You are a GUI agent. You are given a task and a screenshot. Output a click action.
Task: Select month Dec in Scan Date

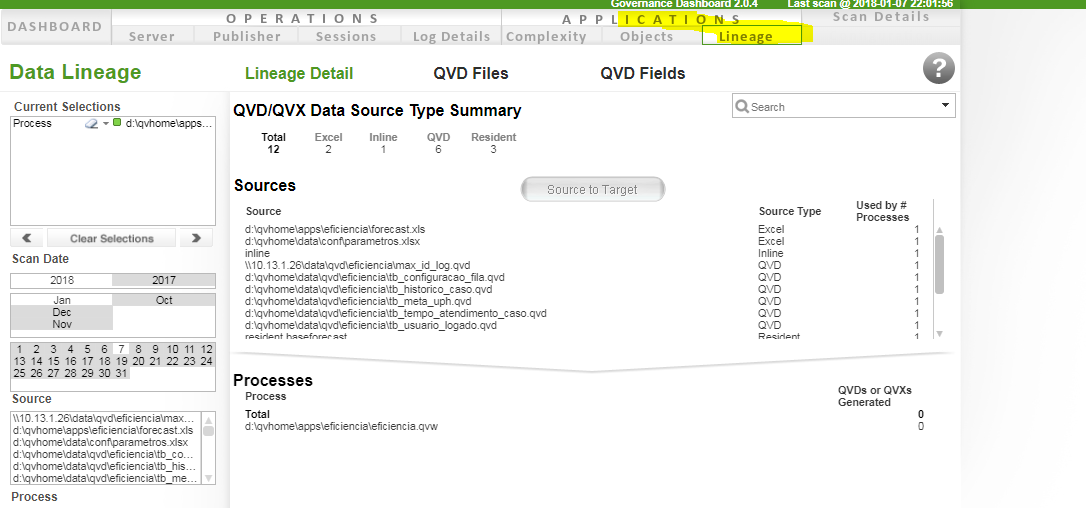click(x=62, y=312)
